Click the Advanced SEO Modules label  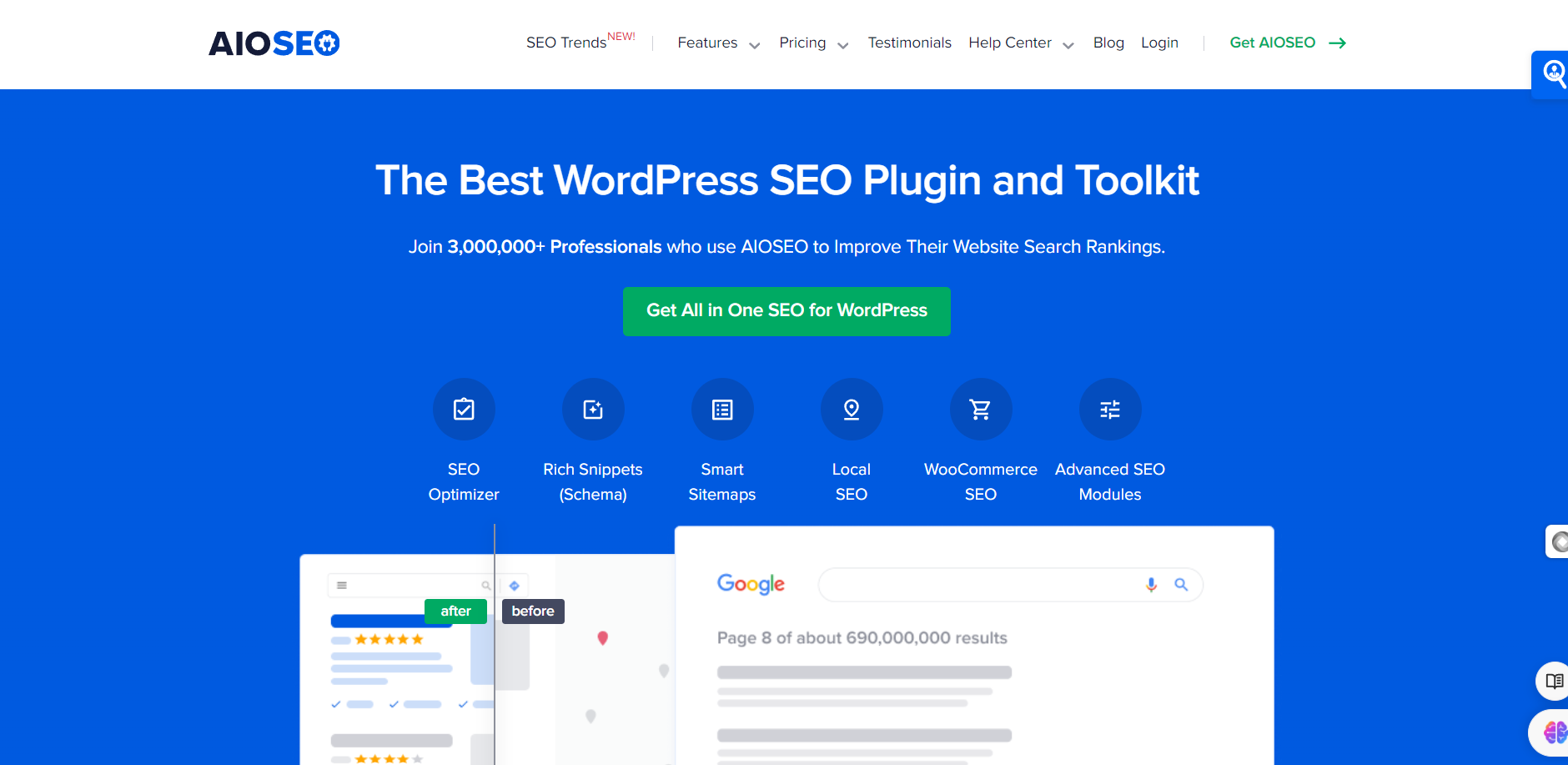click(1110, 482)
